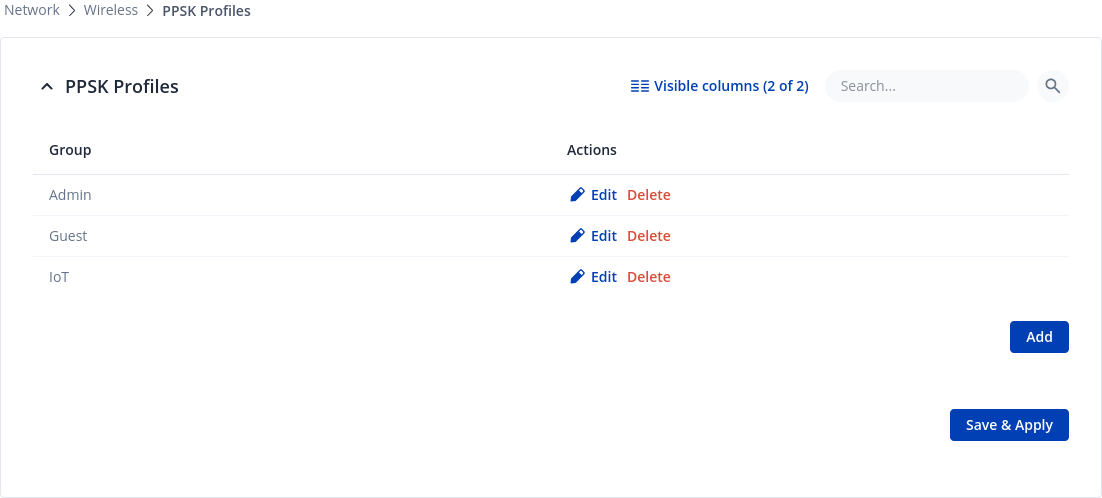Edit the IoT group profile
The image size is (1102, 498).
(x=603, y=277)
